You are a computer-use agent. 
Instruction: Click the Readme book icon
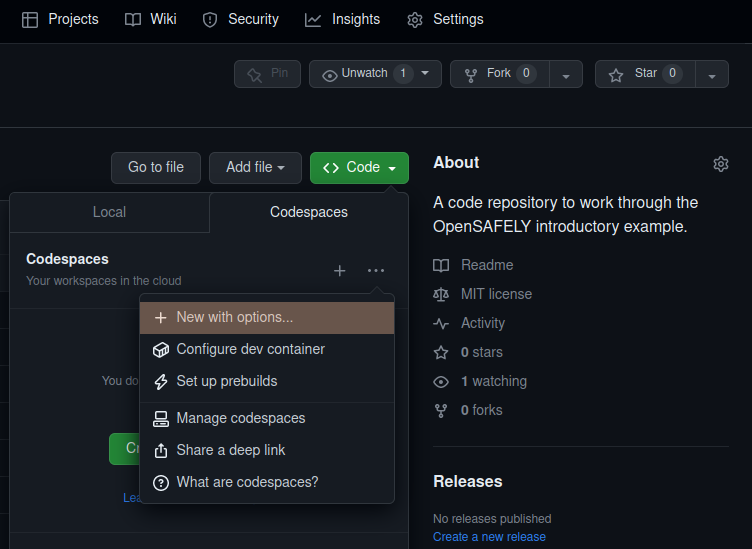point(441,266)
